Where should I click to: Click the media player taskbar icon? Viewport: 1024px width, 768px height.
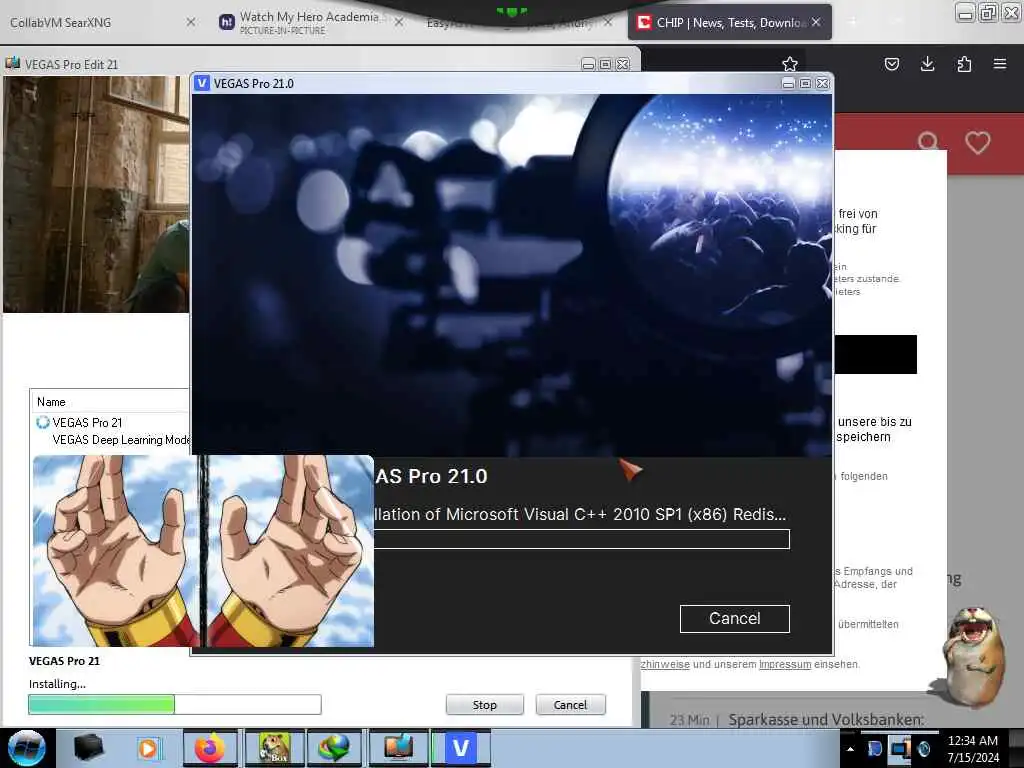pos(150,748)
